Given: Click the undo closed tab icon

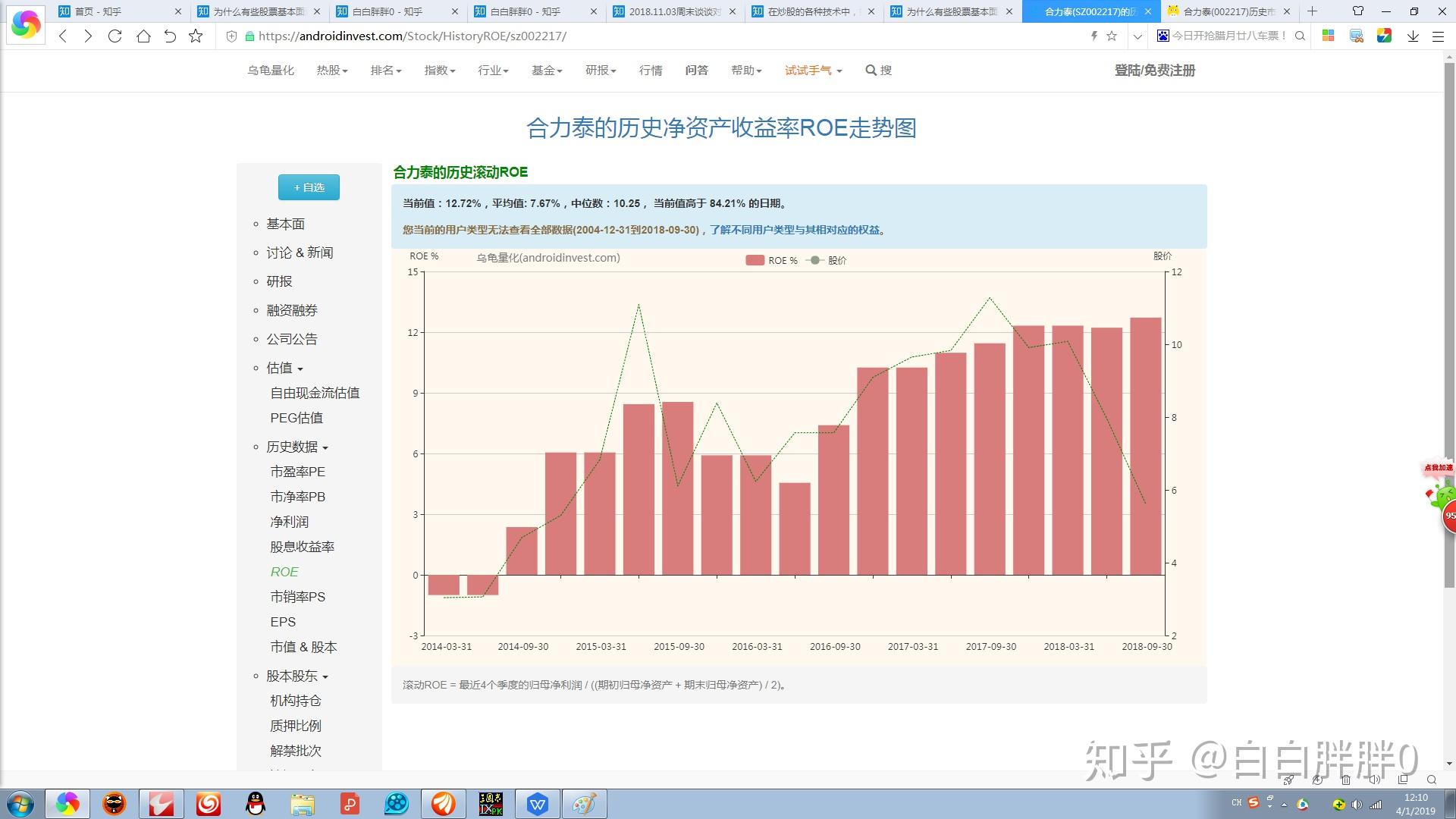Looking at the screenshot, I should 170,36.
